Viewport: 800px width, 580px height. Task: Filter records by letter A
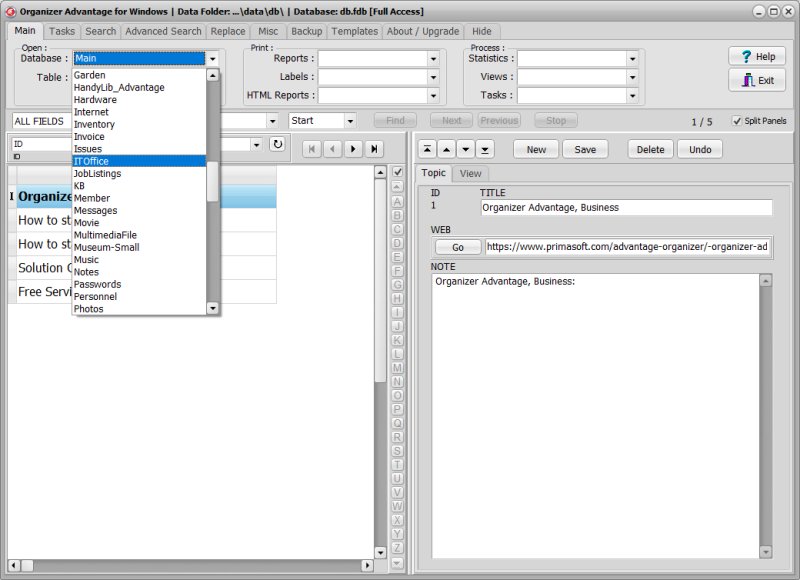click(397, 201)
